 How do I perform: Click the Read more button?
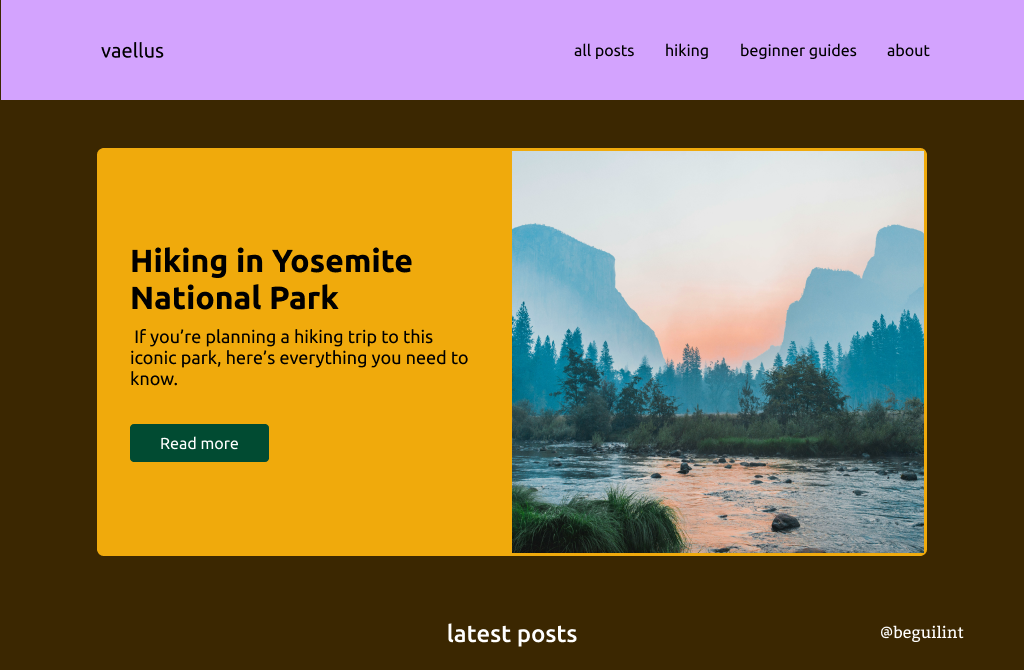199,443
